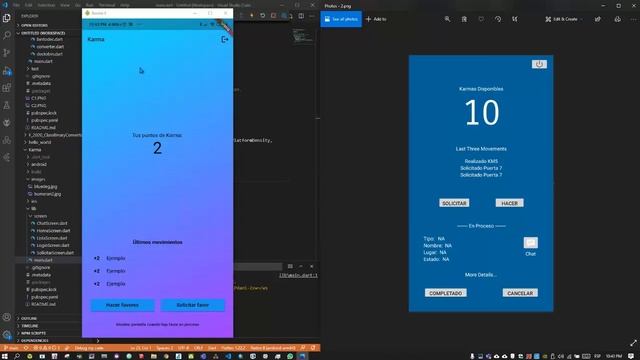Expand the TIMELINE section
This screenshot has height=360, width=640.
pos(30,326)
